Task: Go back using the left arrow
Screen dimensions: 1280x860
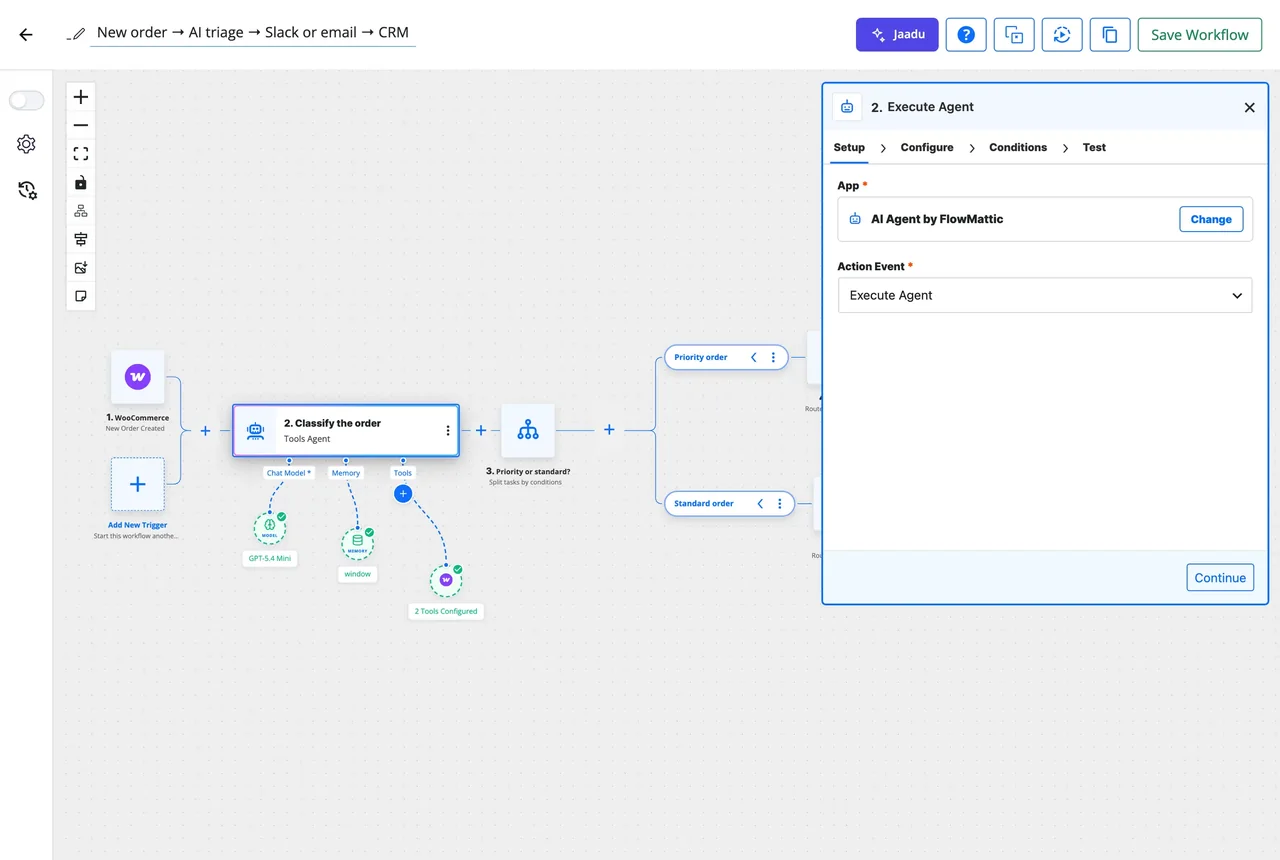Action: click(26, 34)
